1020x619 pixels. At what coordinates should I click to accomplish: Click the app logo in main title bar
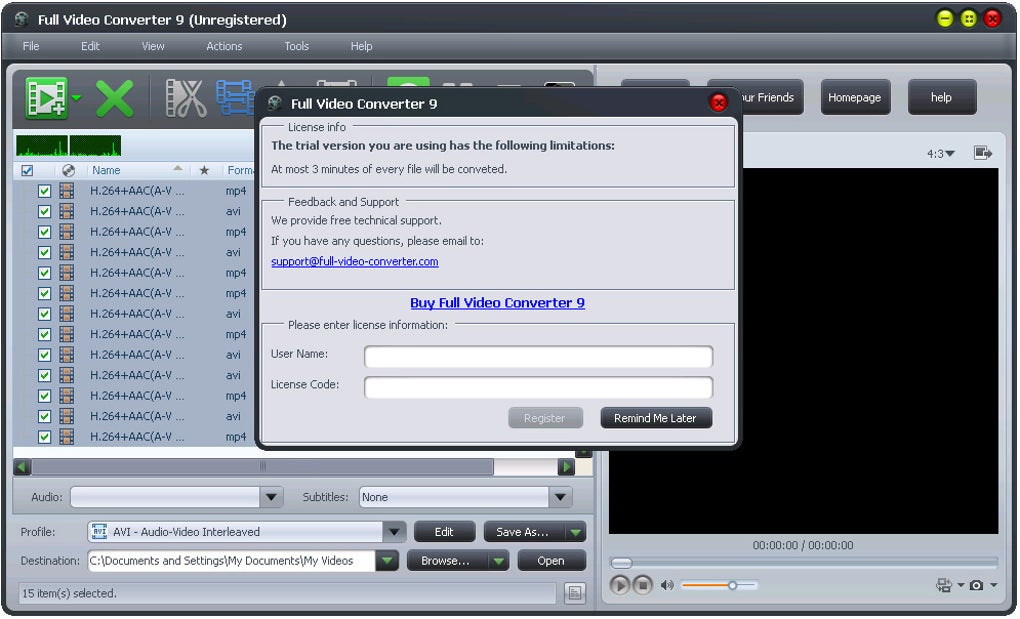click(21, 20)
